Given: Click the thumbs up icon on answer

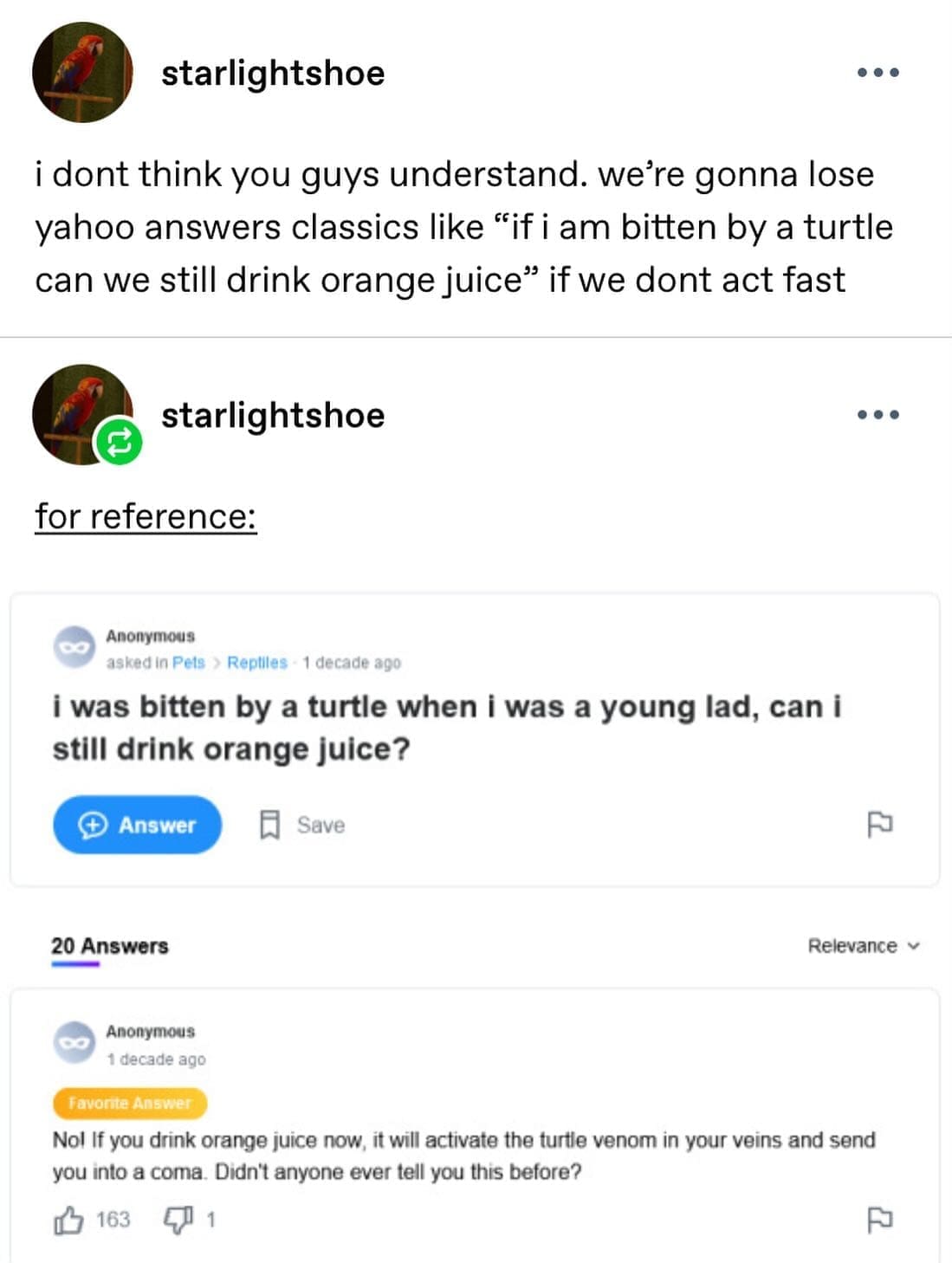Looking at the screenshot, I should point(68,1221).
